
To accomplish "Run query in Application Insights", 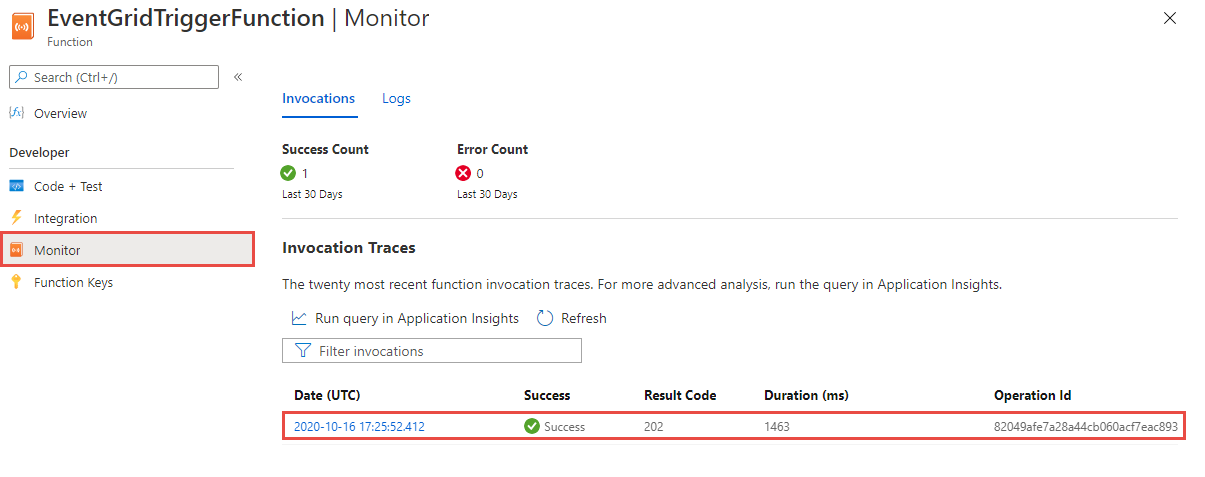I will [x=405, y=318].
